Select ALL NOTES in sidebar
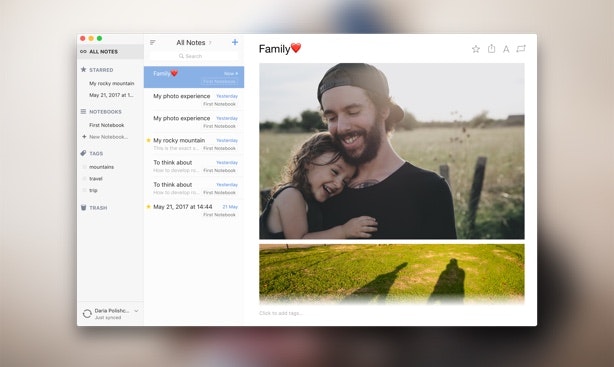 coord(110,51)
